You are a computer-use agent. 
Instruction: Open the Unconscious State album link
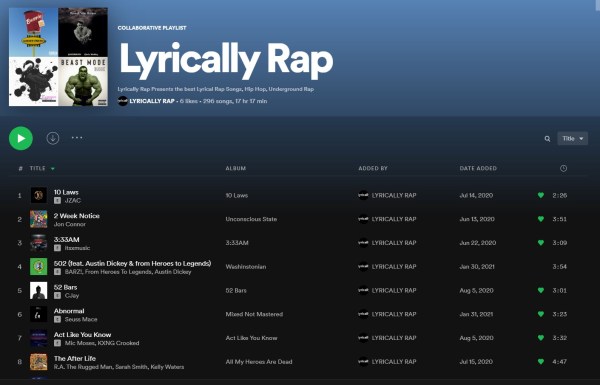click(x=251, y=219)
